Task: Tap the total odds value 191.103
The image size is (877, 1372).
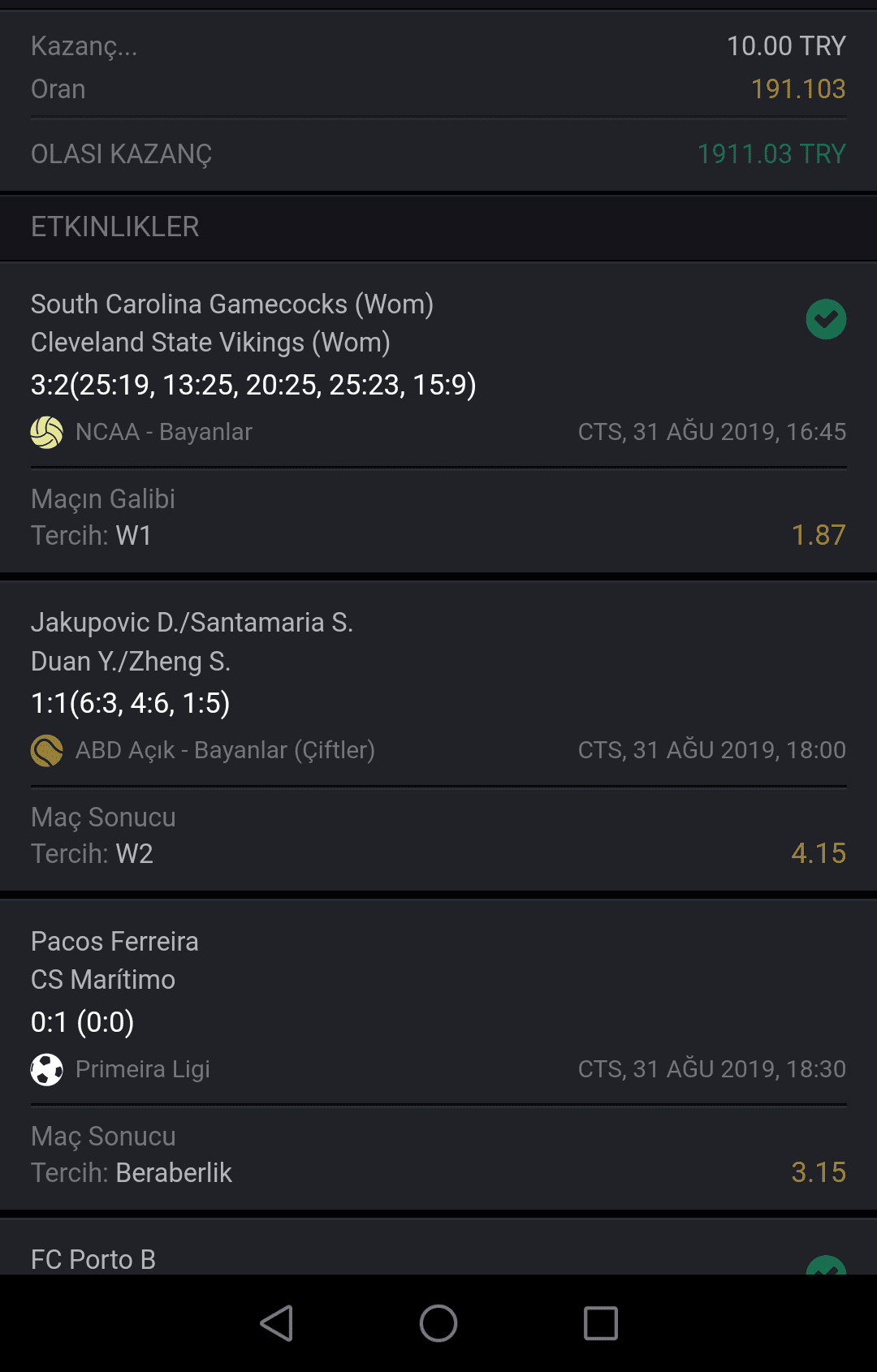Action: pyautogui.click(x=798, y=88)
